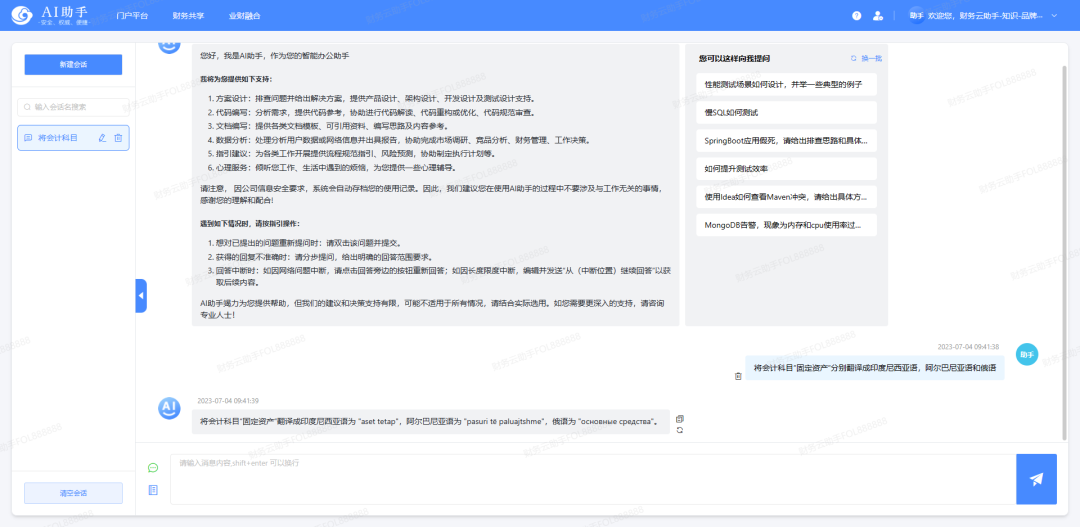Click the green chat bubble icon beside input

coord(153,468)
